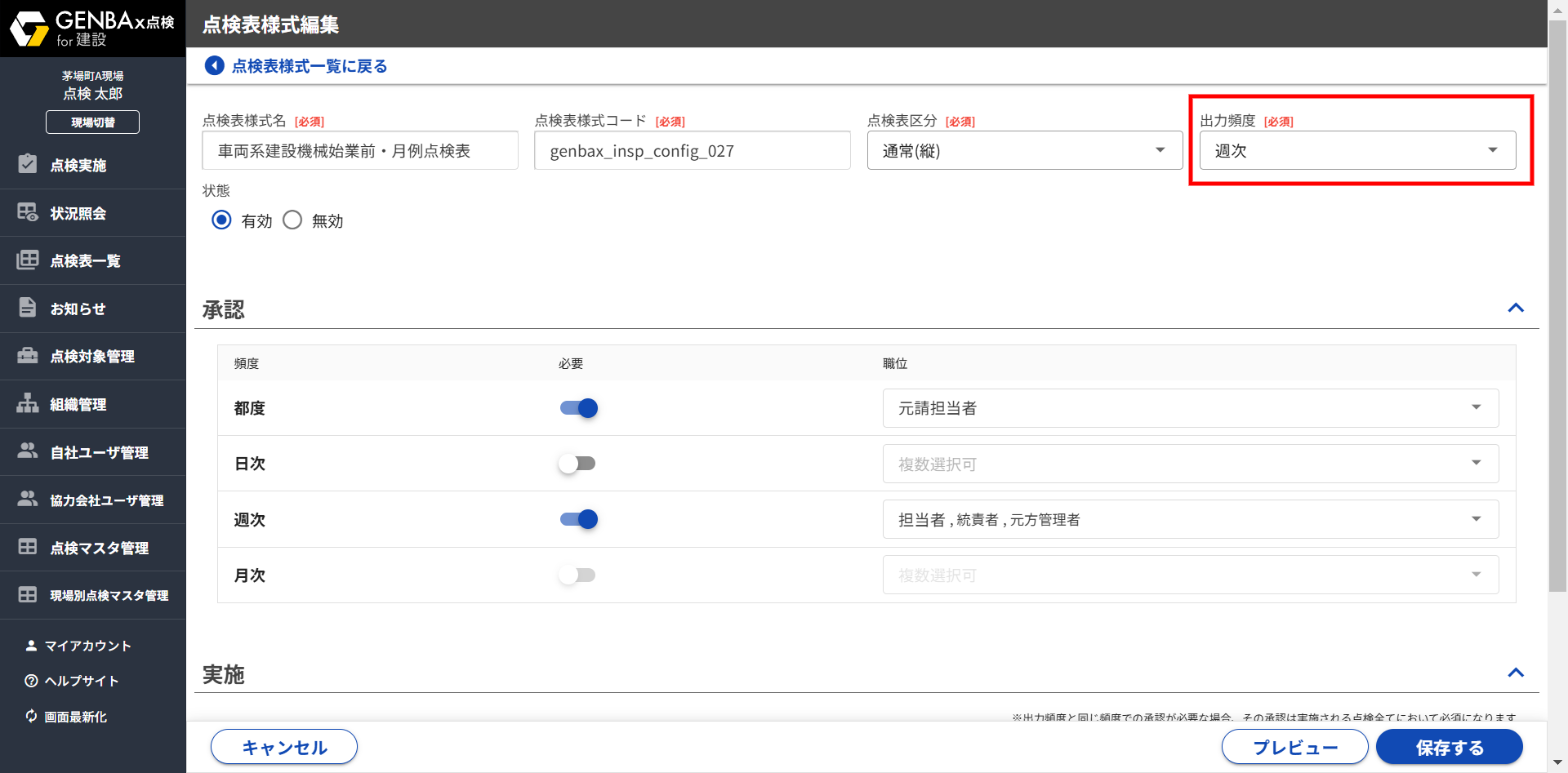
Task: Click the back arrow icon beside 点検表様式一覧に戻る
Action: (214, 65)
